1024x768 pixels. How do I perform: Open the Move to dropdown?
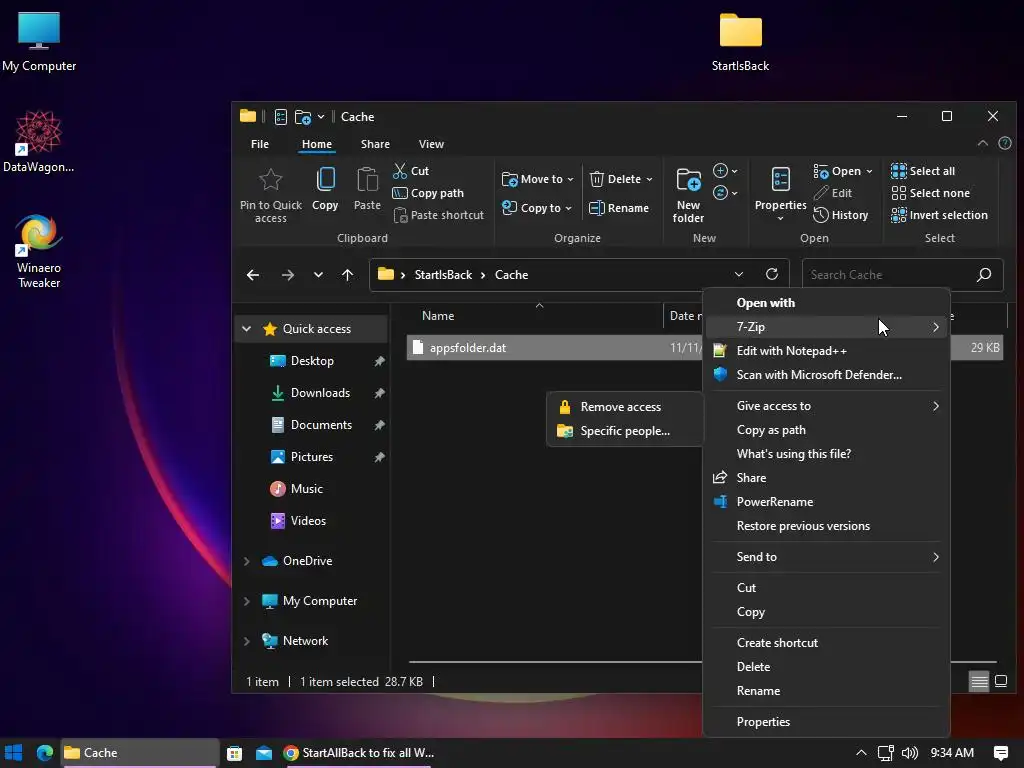[x=537, y=179]
